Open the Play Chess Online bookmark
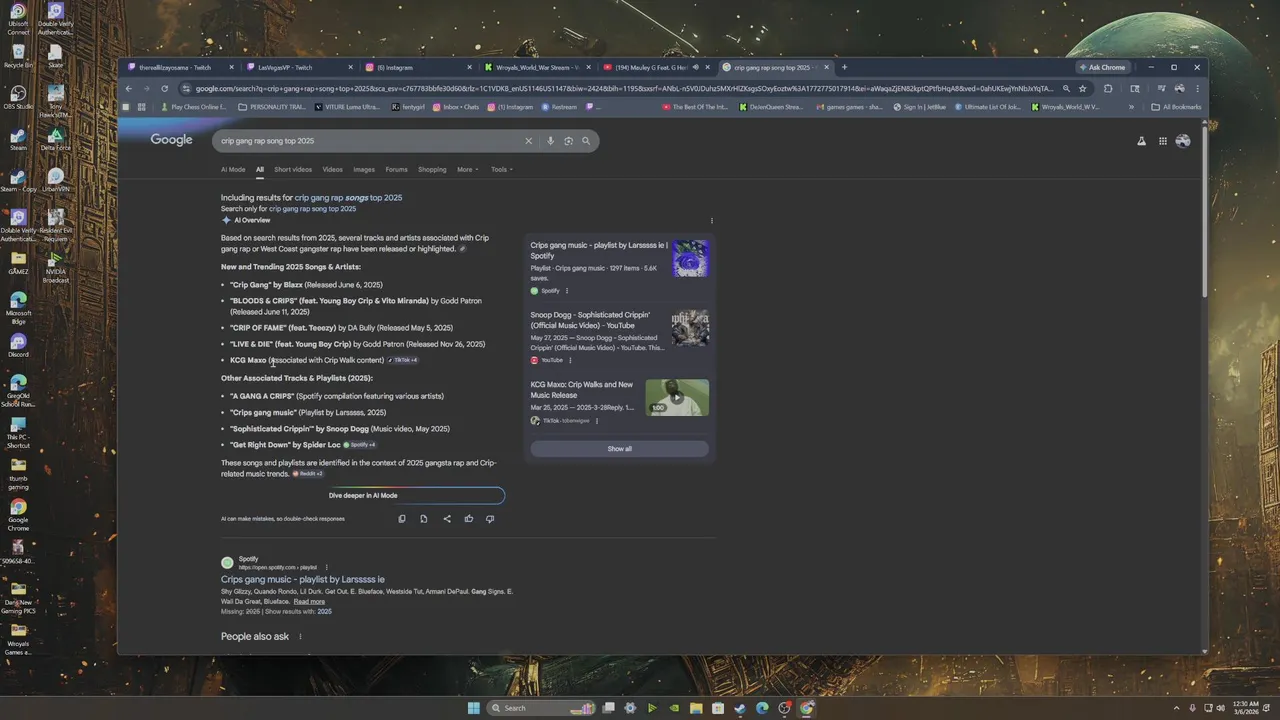 click(x=193, y=107)
